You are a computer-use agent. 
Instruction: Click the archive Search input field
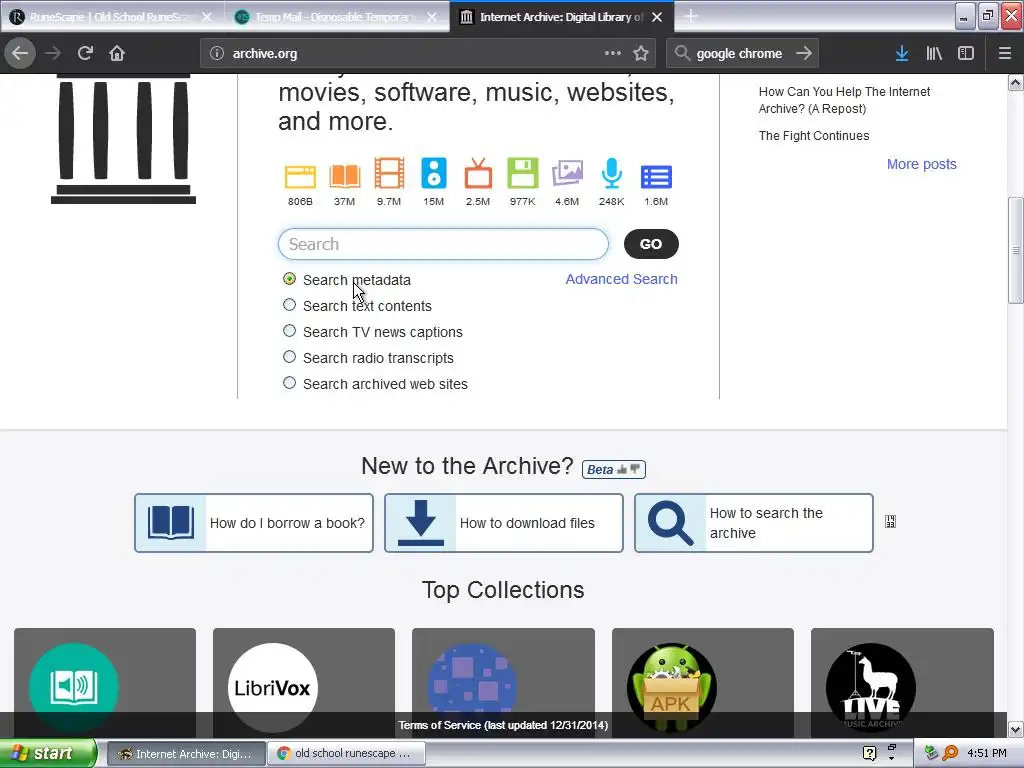click(443, 244)
